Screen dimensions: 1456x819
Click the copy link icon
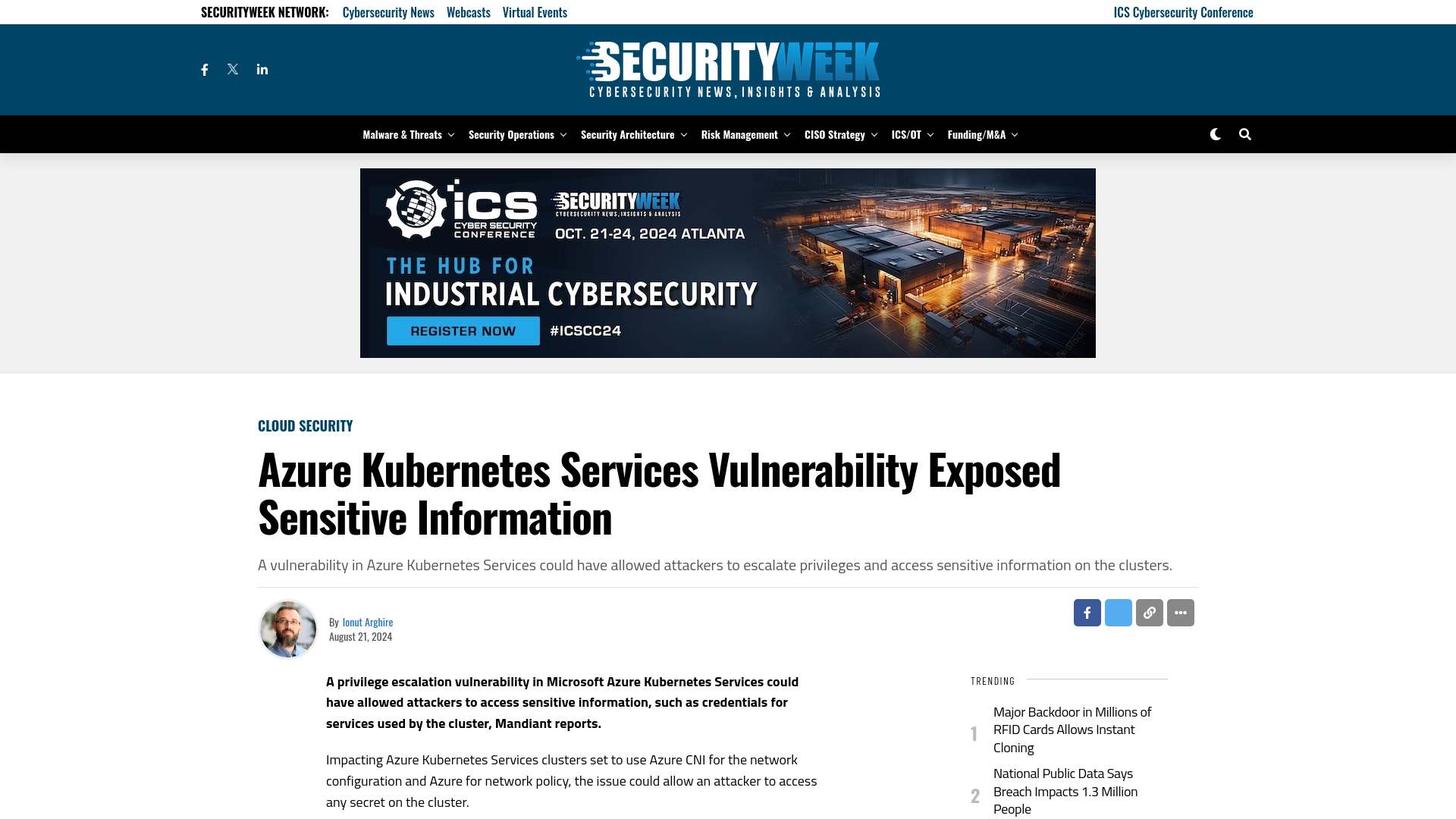click(1149, 612)
